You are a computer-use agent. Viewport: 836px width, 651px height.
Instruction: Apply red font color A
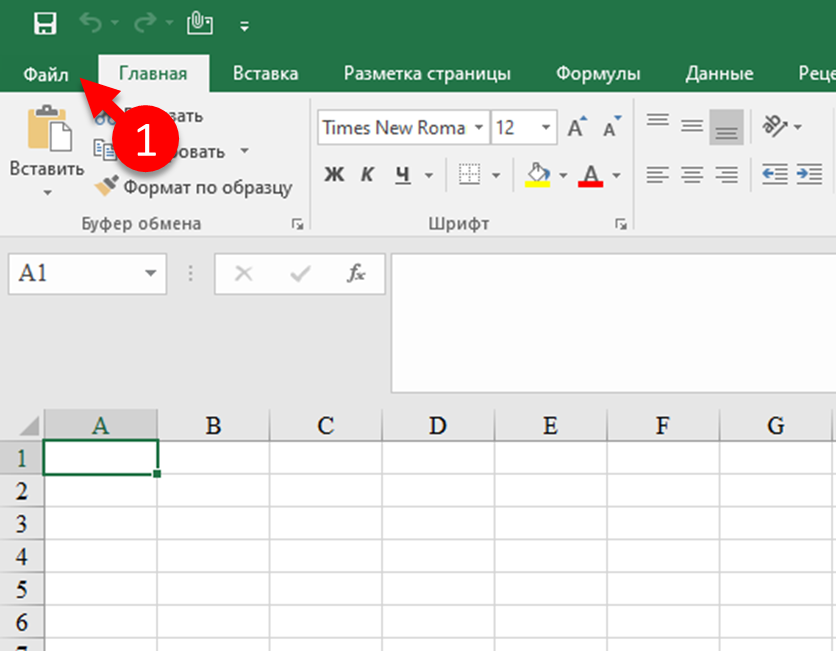coord(591,175)
